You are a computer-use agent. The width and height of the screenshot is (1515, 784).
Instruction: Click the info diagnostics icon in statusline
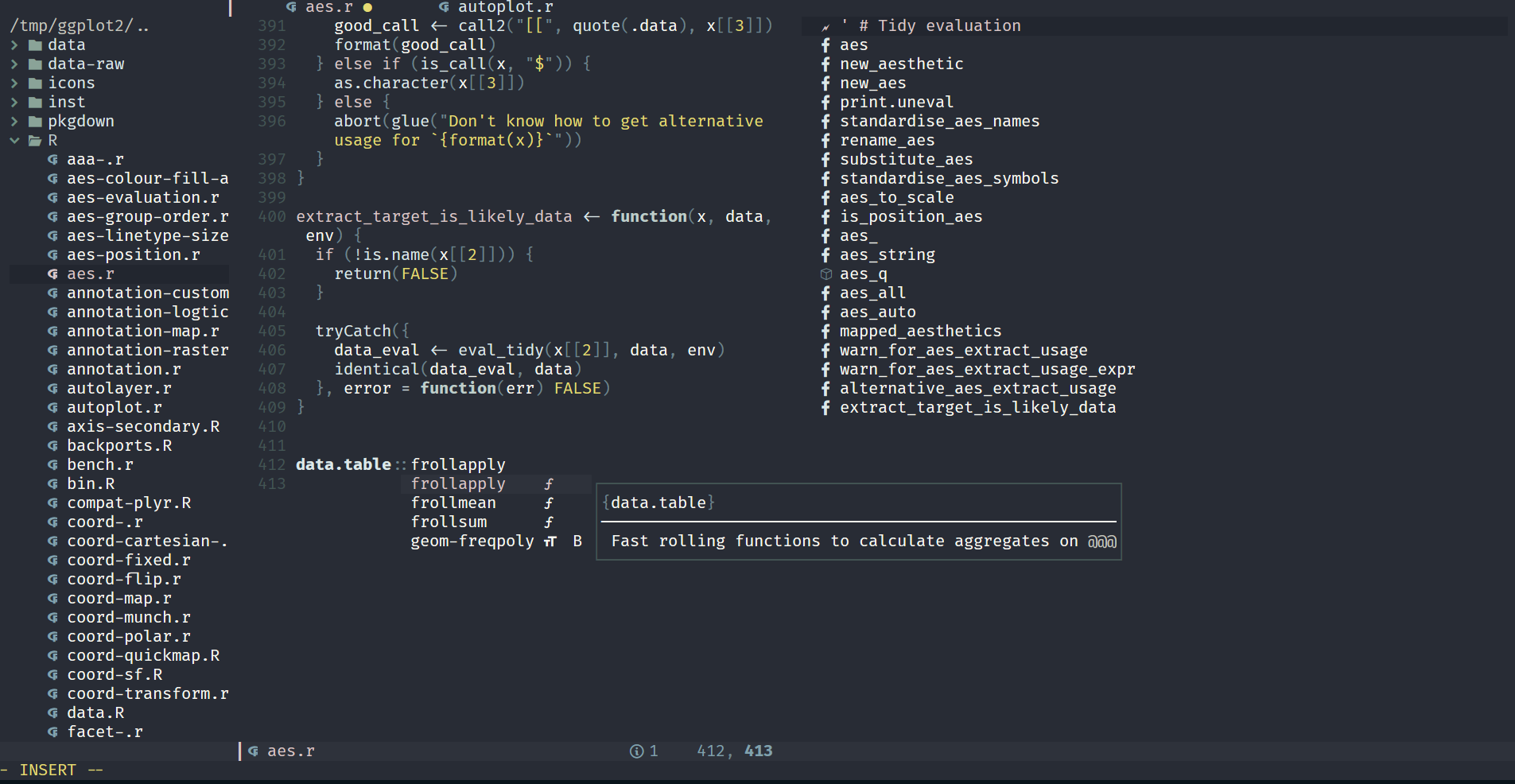click(636, 751)
